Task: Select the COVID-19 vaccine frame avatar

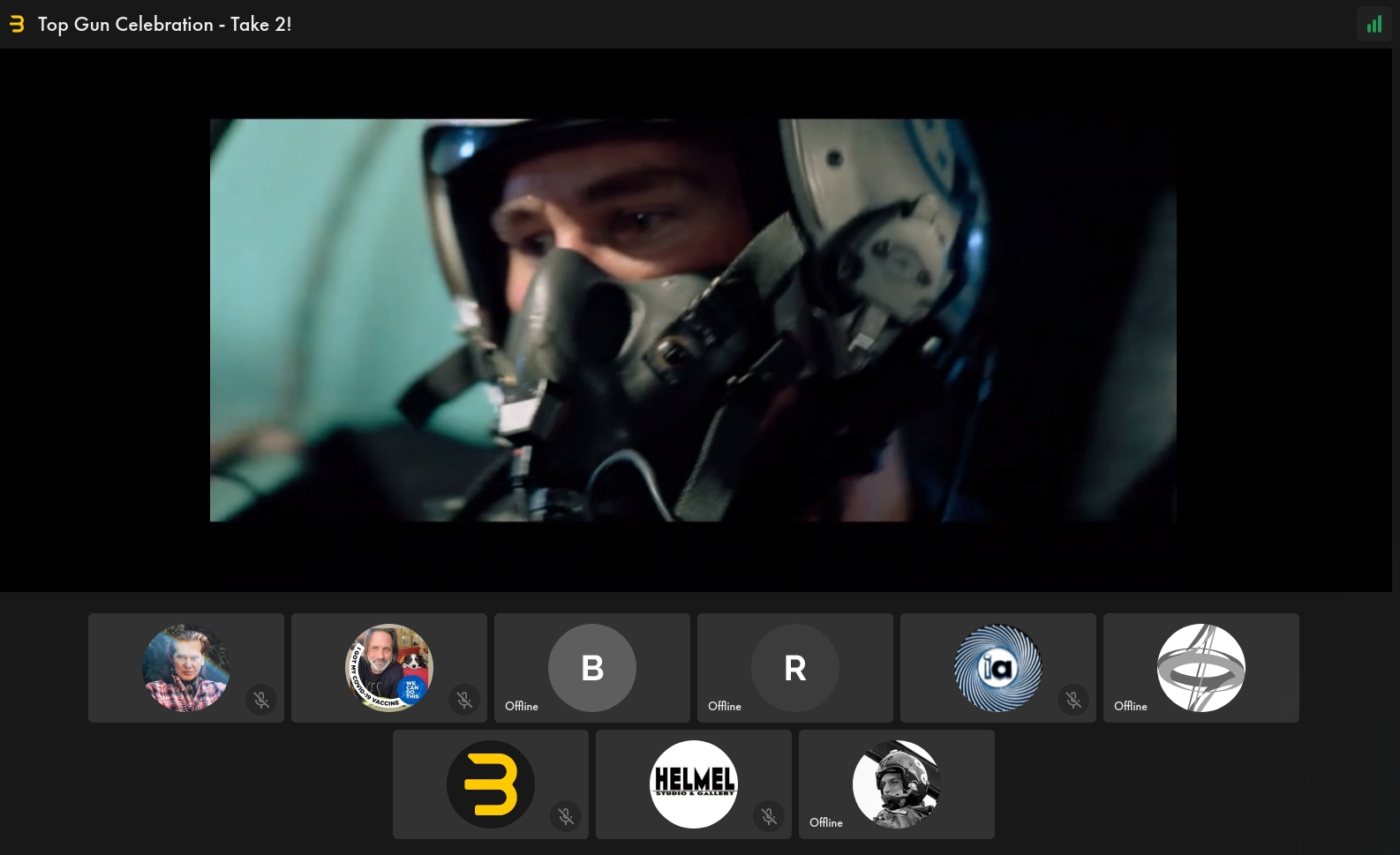Action: pyautogui.click(x=389, y=668)
